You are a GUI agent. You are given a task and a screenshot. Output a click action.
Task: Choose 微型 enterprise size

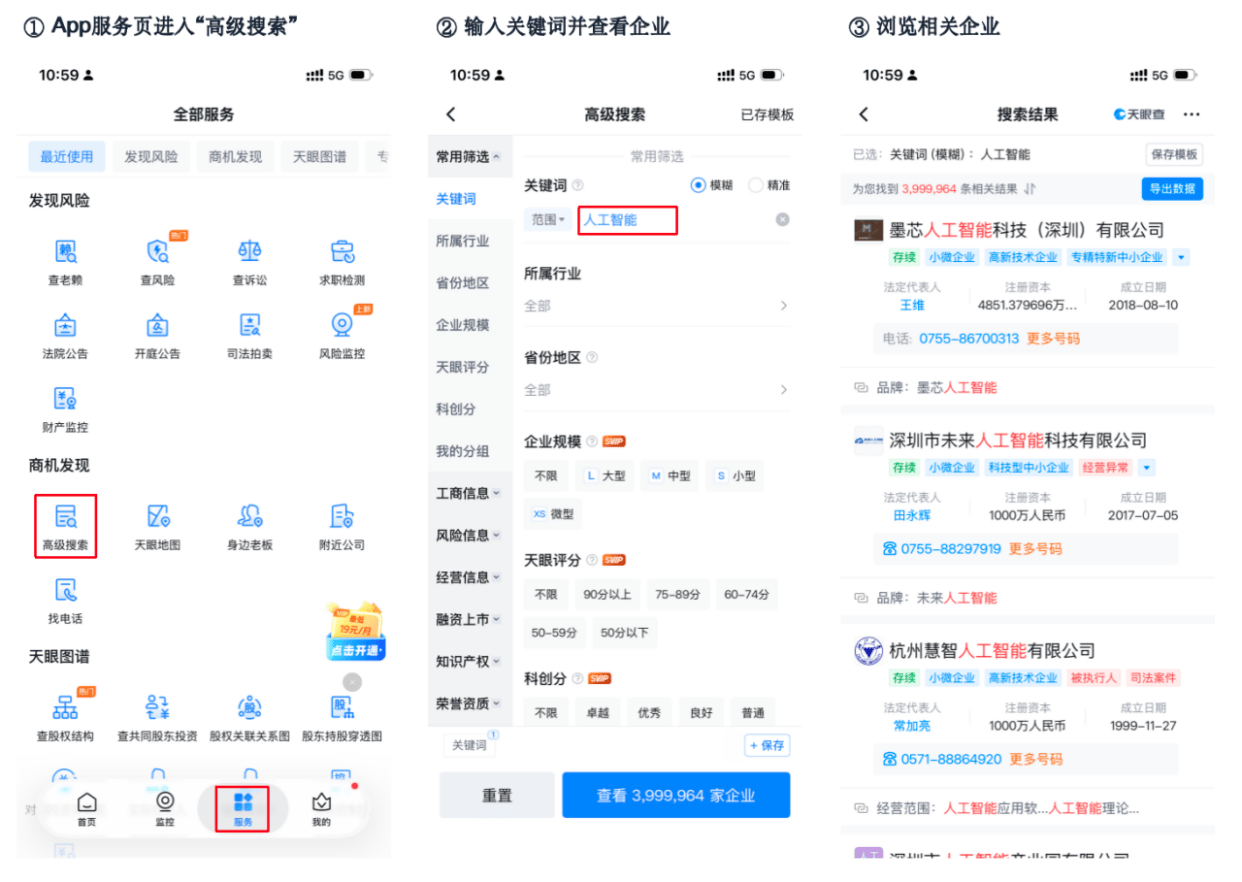[x=553, y=514]
